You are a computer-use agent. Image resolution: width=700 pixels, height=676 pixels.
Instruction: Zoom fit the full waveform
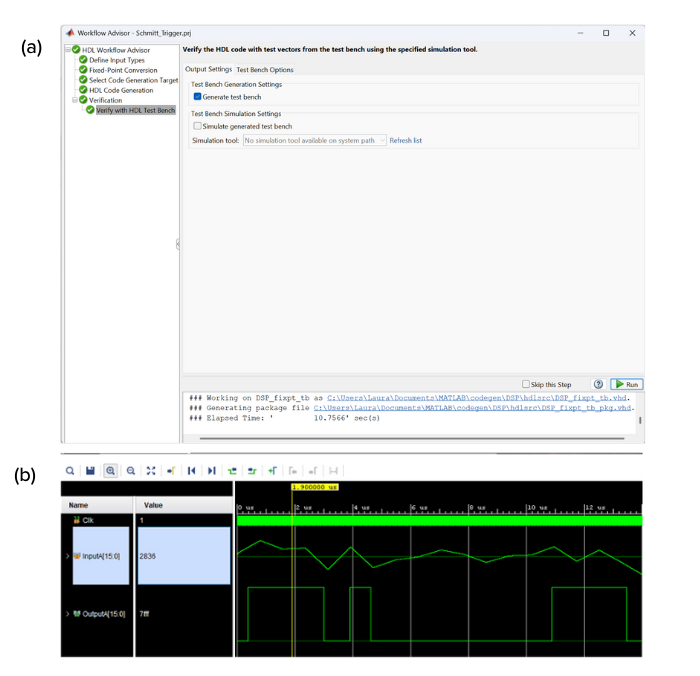(151, 471)
